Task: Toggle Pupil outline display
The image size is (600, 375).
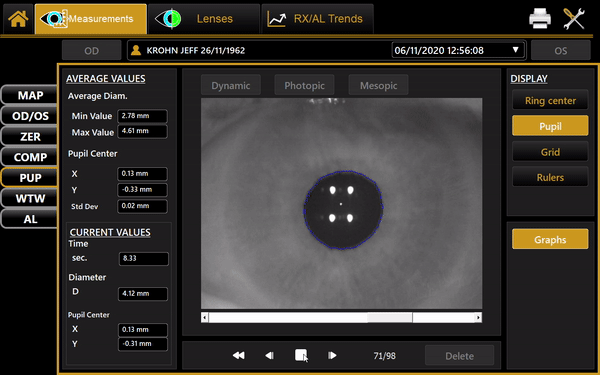Action: 550,126
